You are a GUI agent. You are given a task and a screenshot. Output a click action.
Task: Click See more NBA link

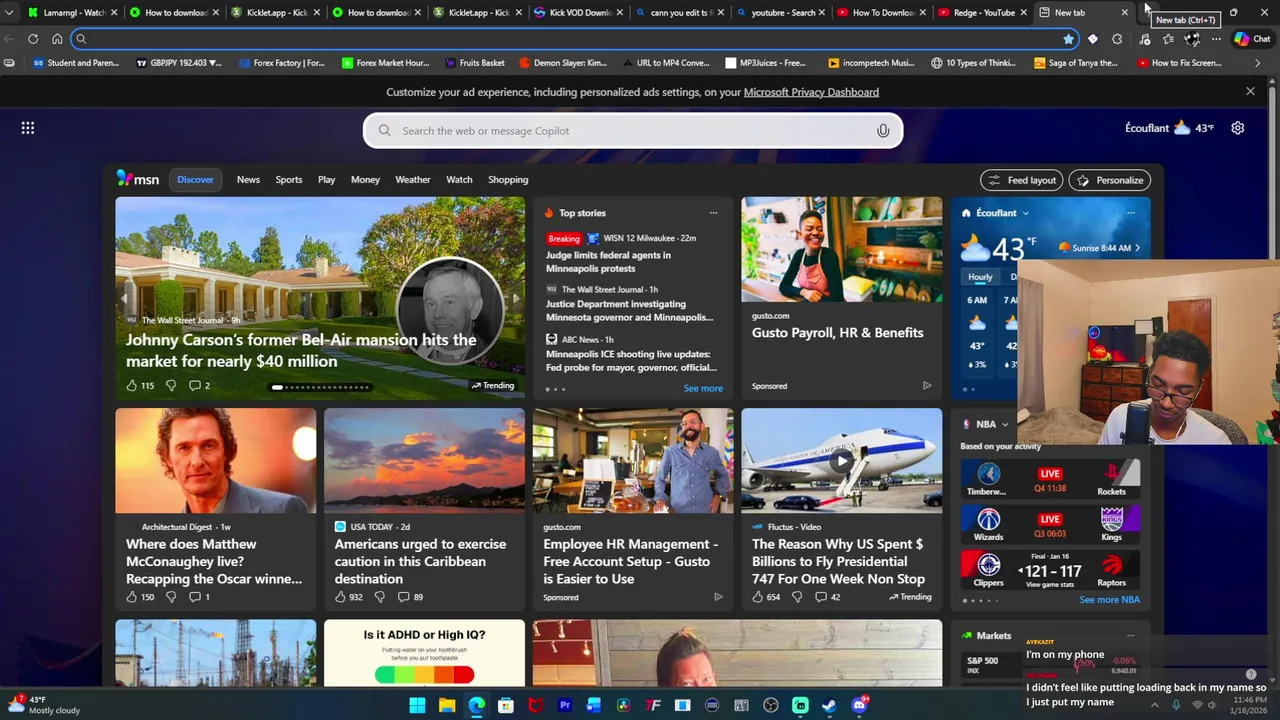1109,600
